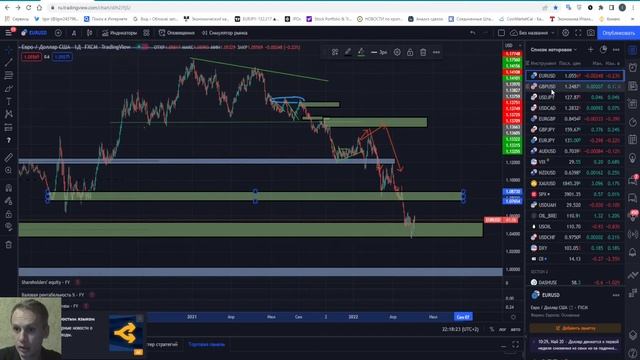Reload the page with Chrome refresh button
Viewport: 640px width, 360px height.
(x=29, y=8)
